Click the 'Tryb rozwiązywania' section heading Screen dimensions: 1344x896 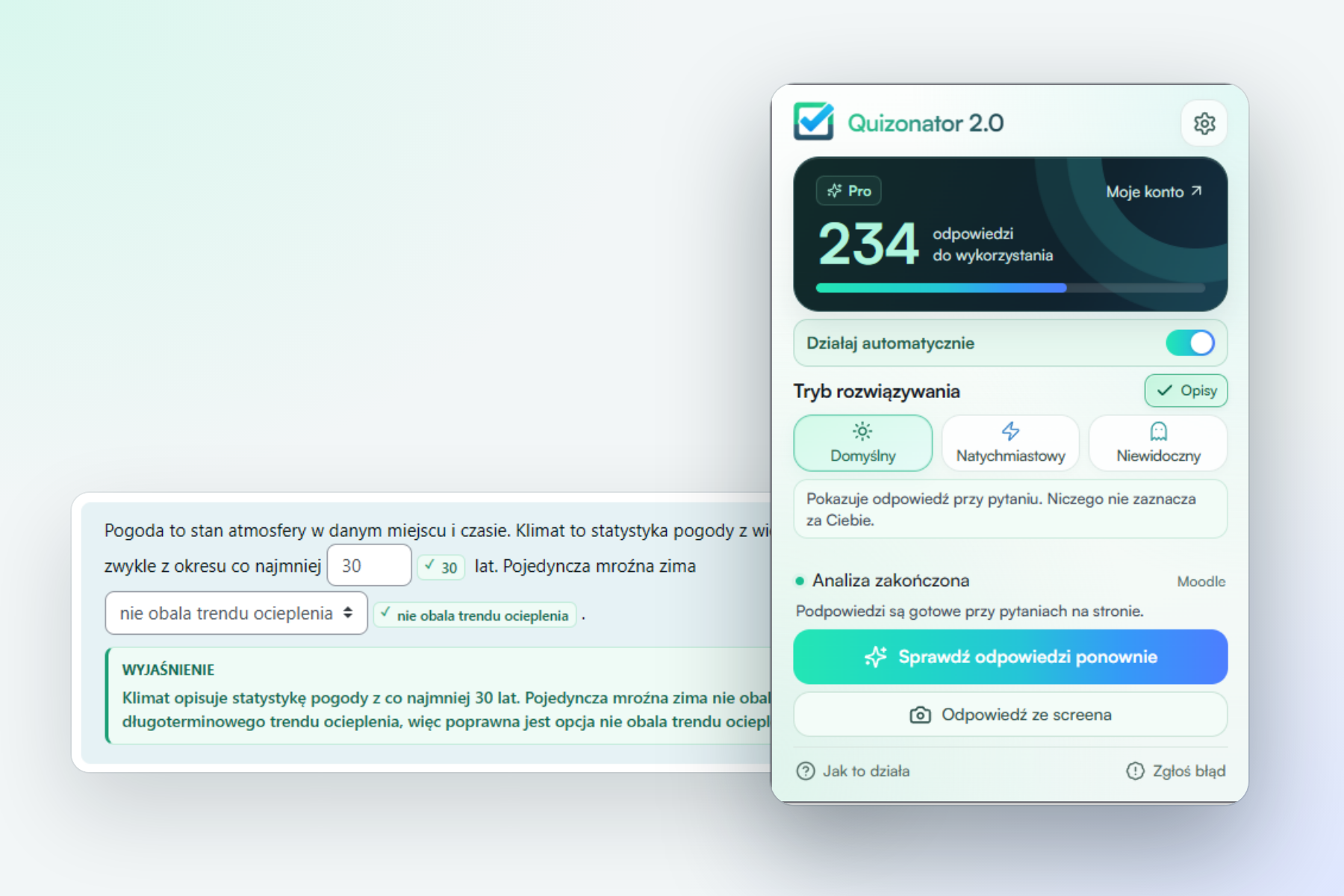877,391
